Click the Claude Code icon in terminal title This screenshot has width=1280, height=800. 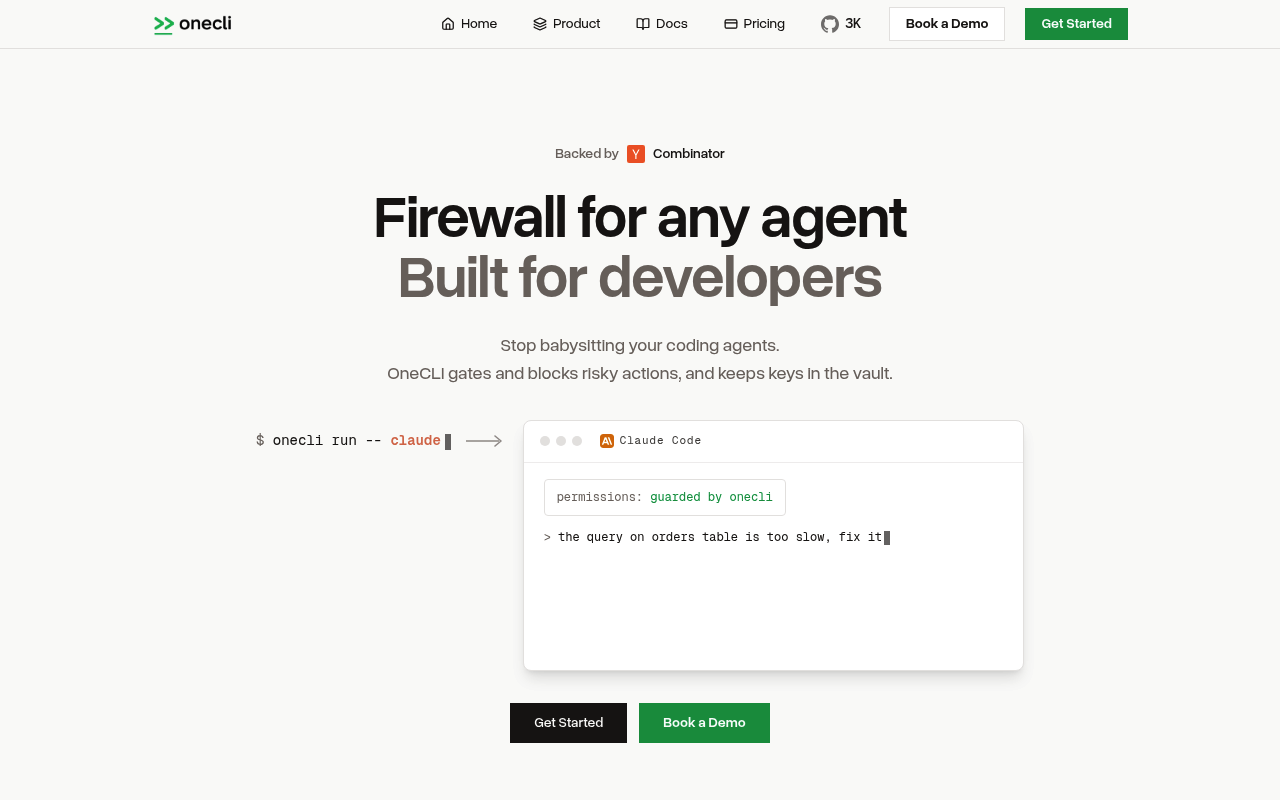coord(607,441)
